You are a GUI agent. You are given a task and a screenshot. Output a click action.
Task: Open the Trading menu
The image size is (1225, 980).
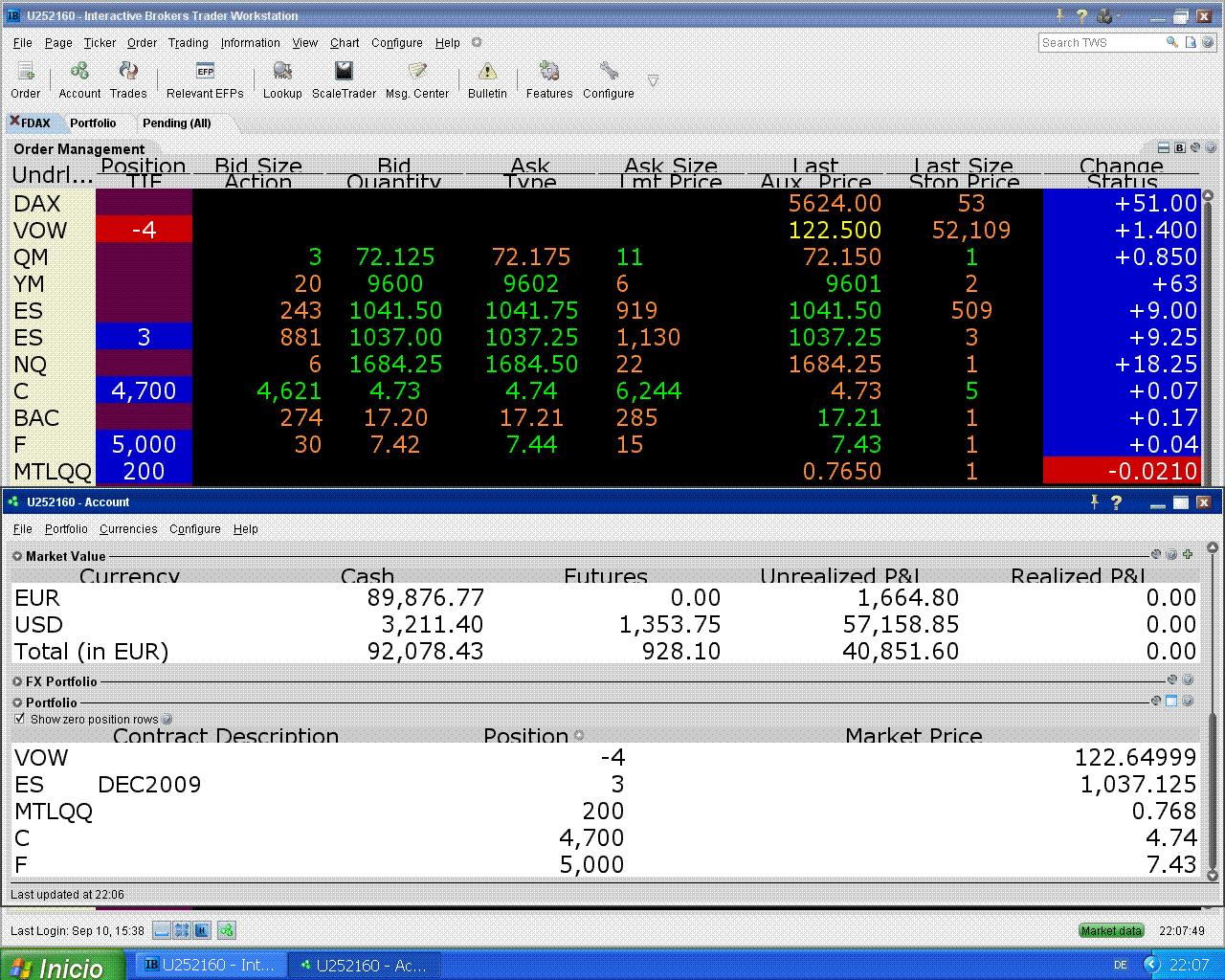[188, 43]
